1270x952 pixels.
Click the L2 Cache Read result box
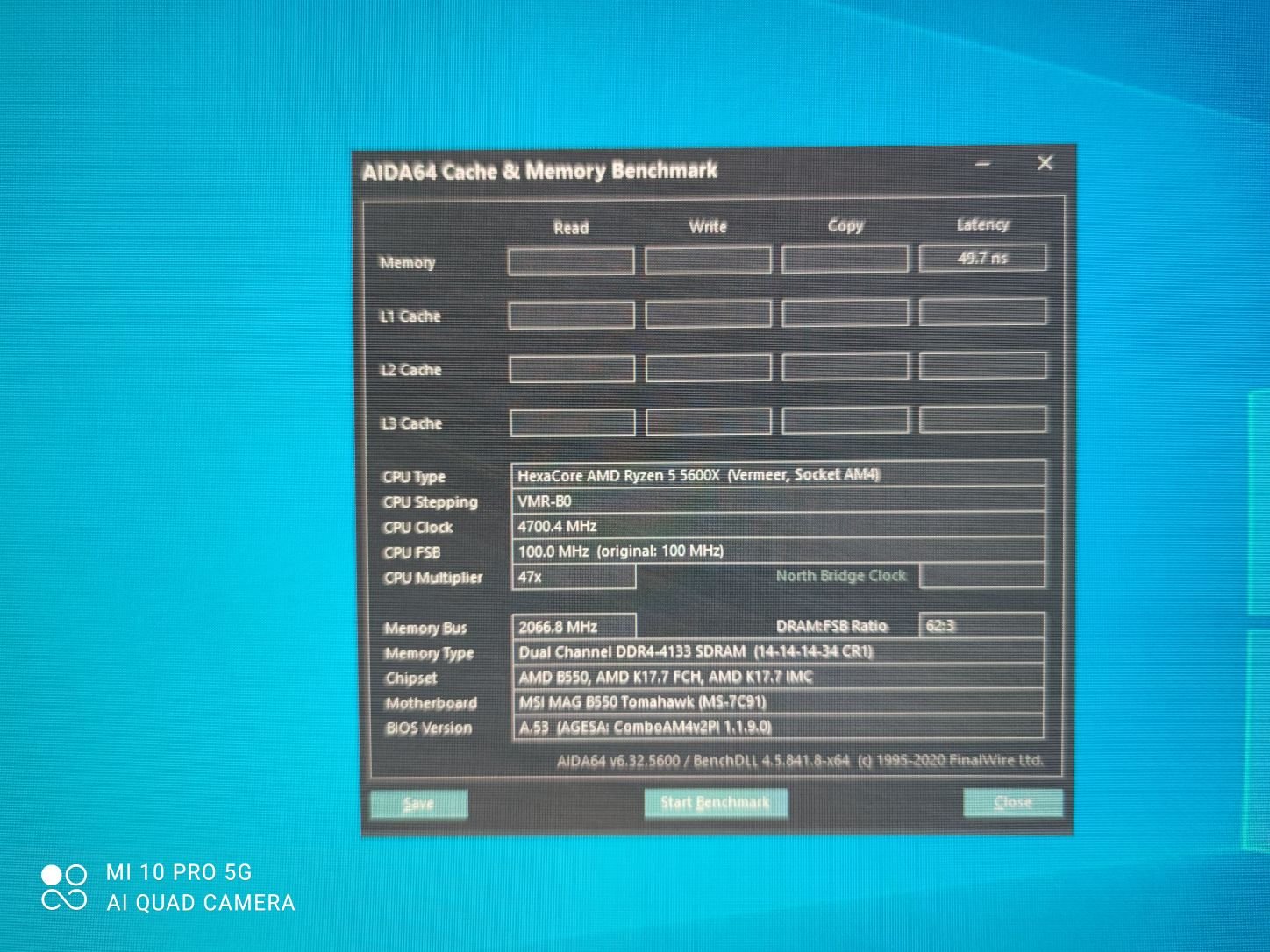572,368
